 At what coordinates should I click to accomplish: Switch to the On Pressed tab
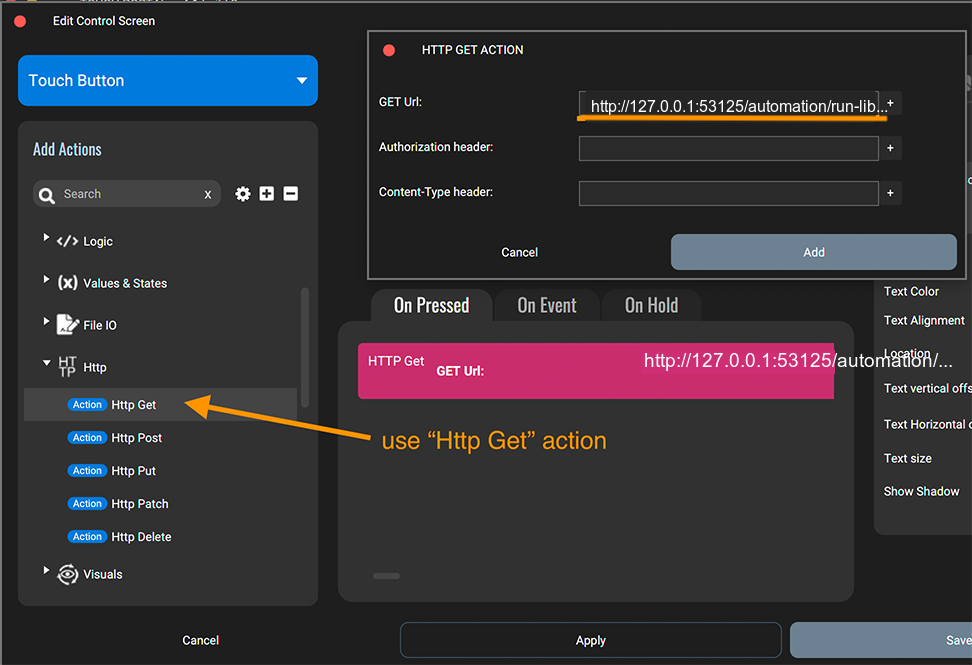tap(431, 305)
